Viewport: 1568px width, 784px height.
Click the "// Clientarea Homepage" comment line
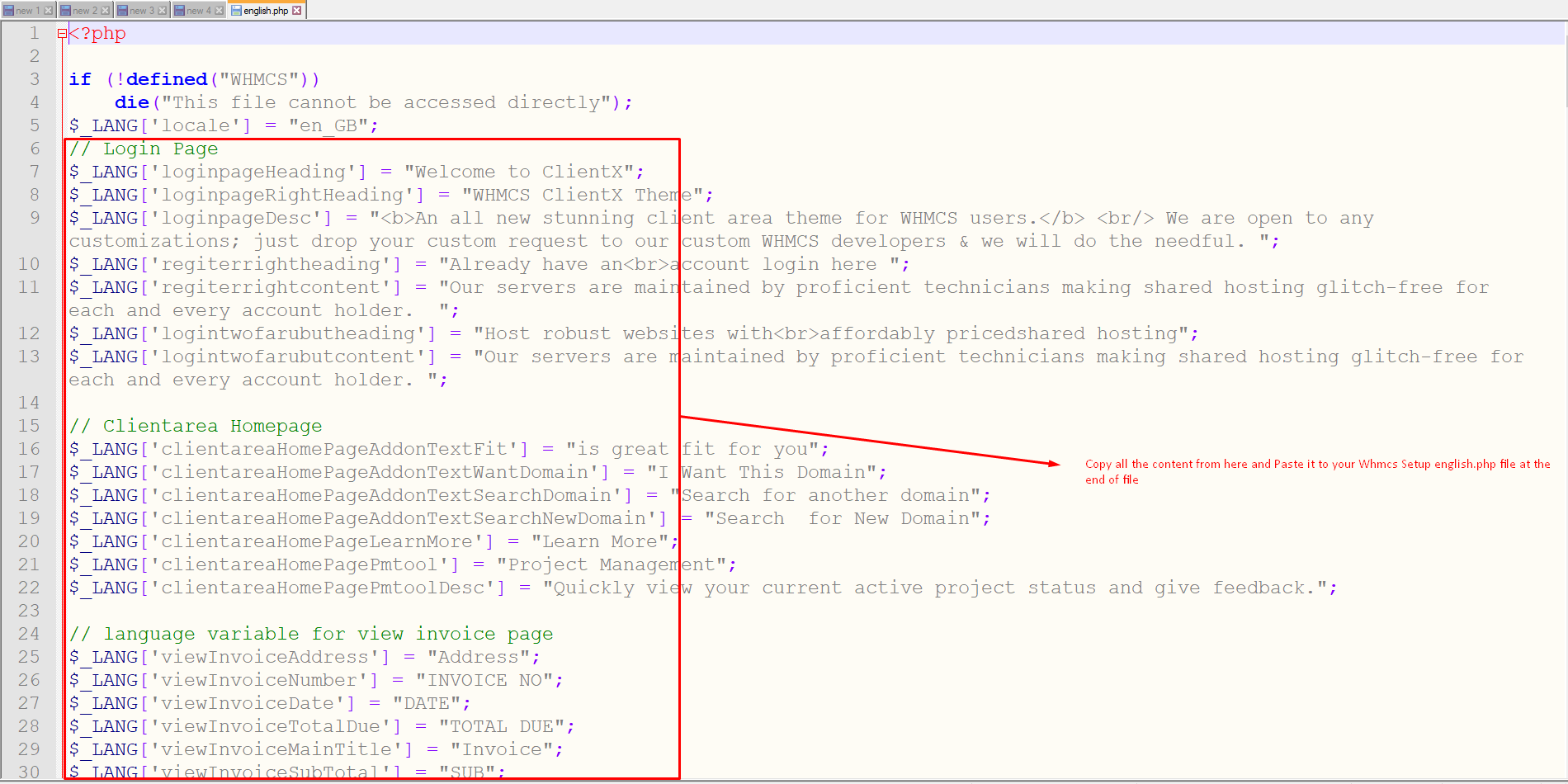pyautogui.click(x=196, y=427)
